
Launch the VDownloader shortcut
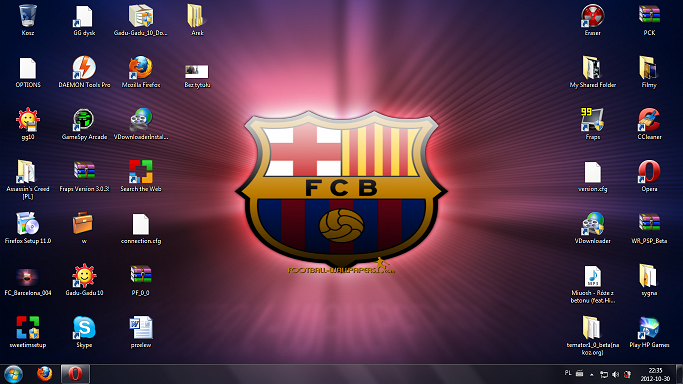(x=592, y=224)
